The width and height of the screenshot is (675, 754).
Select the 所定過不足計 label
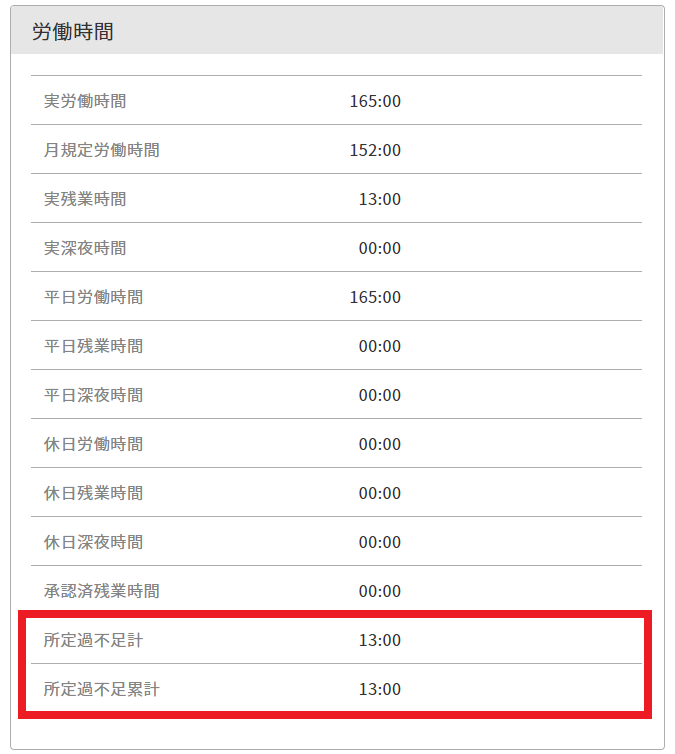[x=93, y=640]
